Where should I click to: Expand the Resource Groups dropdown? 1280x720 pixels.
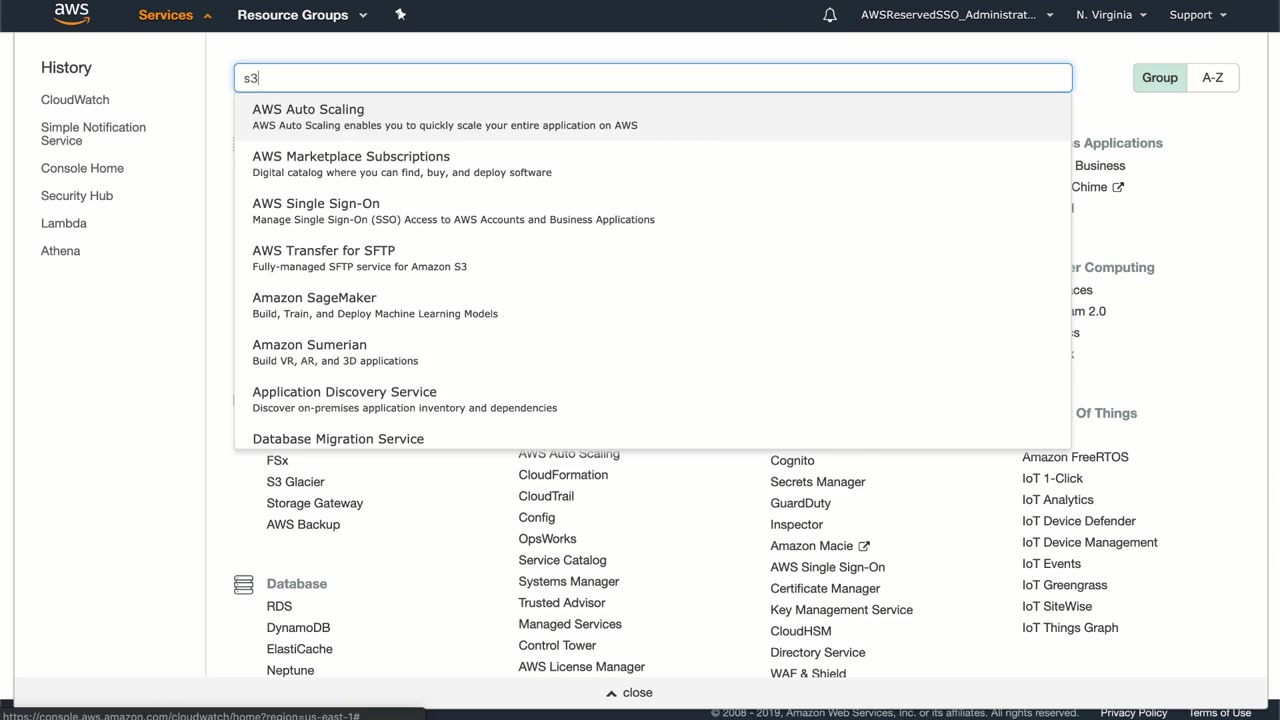click(302, 15)
